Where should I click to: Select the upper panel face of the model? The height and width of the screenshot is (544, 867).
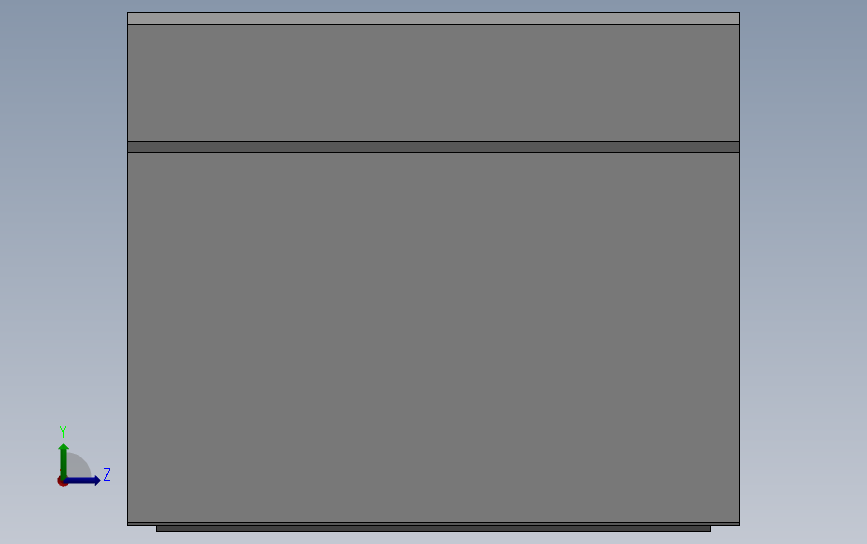tap(434, 83)
